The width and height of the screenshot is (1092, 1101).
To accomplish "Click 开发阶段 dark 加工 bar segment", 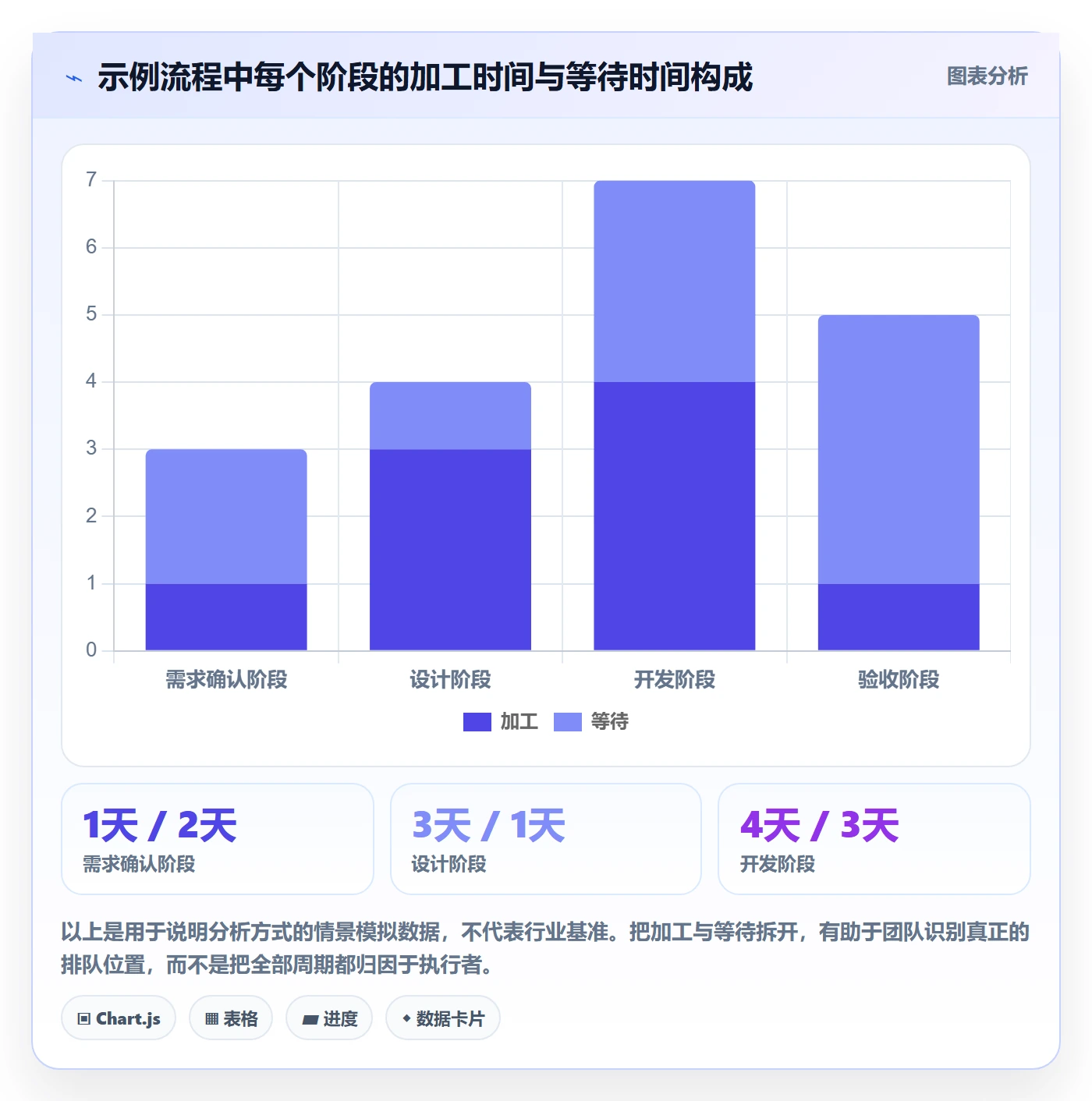I will point(674,516).
